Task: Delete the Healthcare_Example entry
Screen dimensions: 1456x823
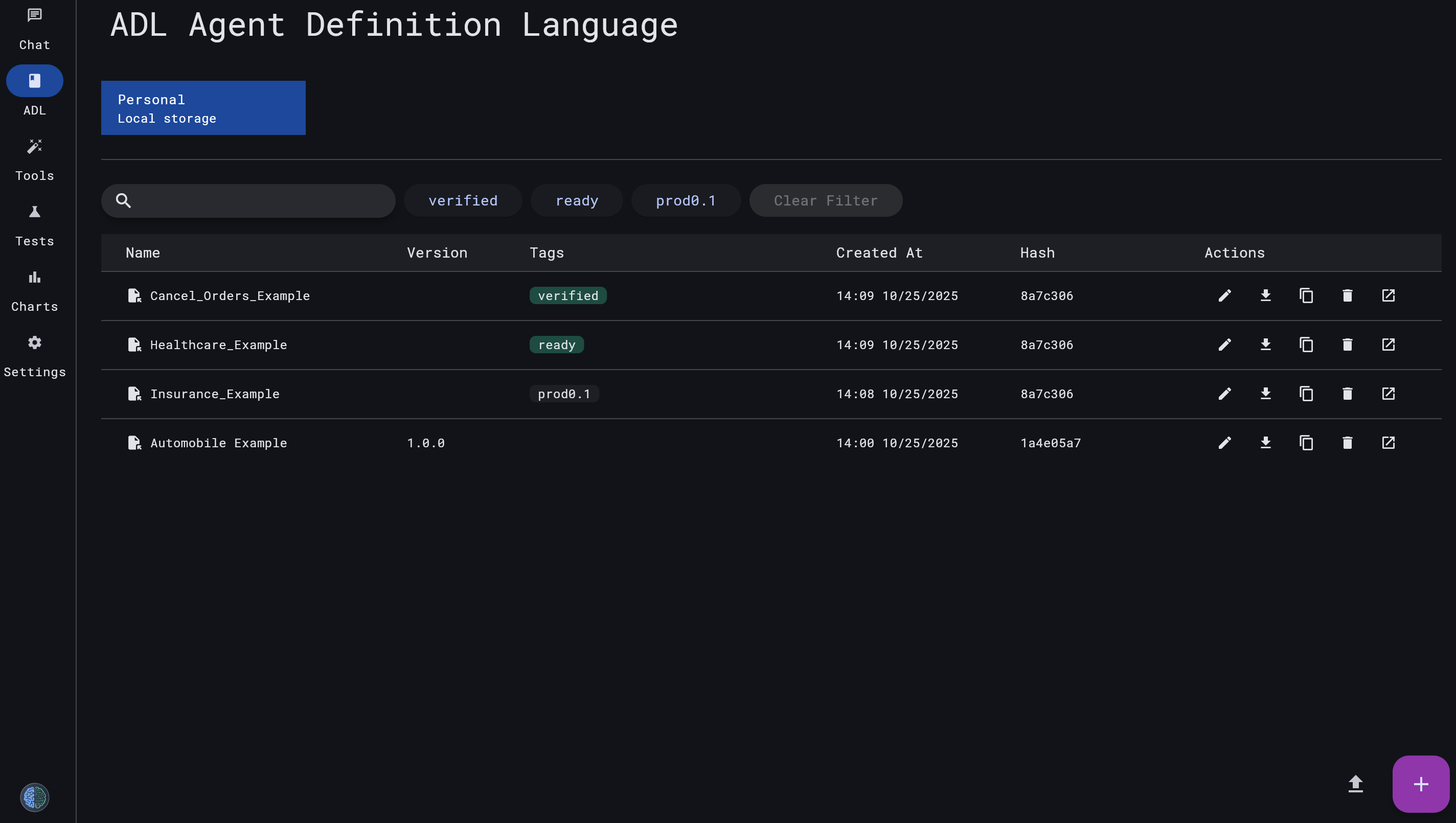Action: tap(1348, 345)
